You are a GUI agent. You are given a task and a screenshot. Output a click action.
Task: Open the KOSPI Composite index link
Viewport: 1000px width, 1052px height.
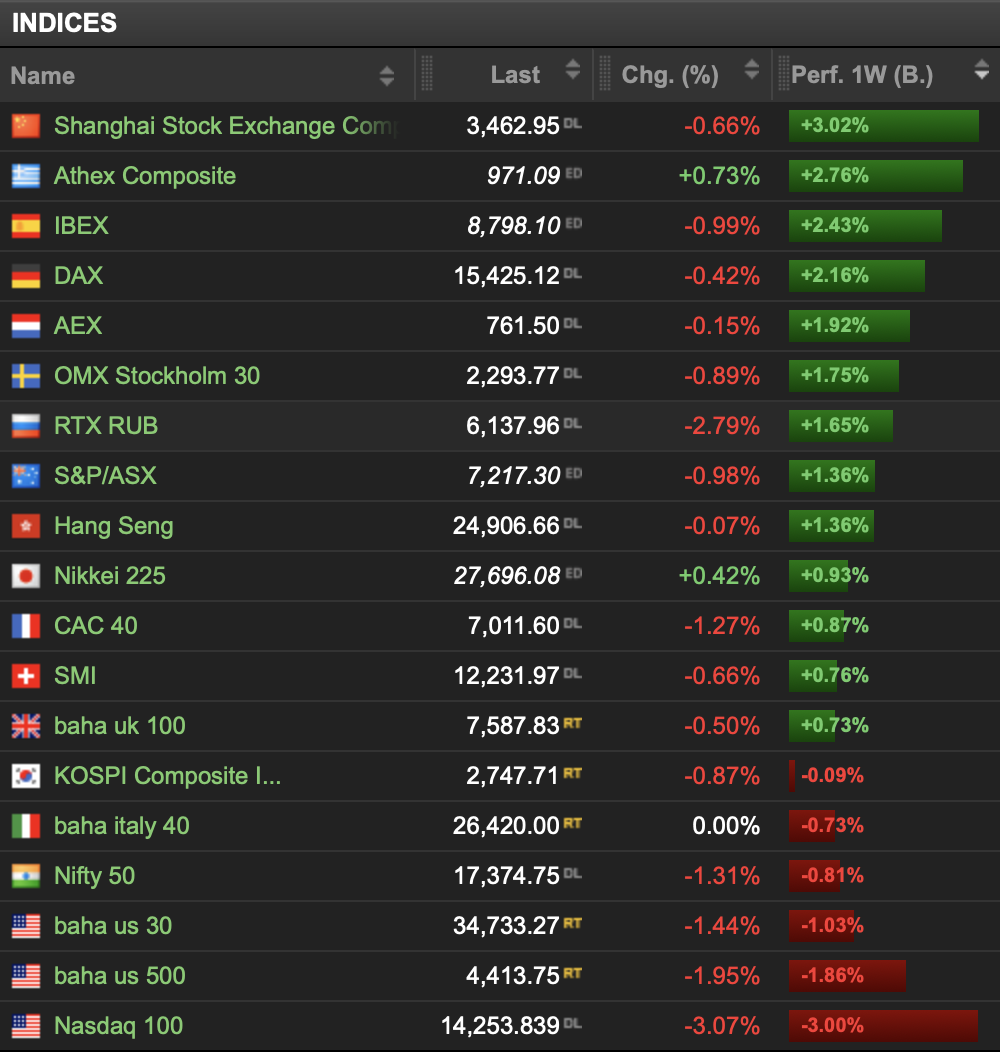pos(167,776)
